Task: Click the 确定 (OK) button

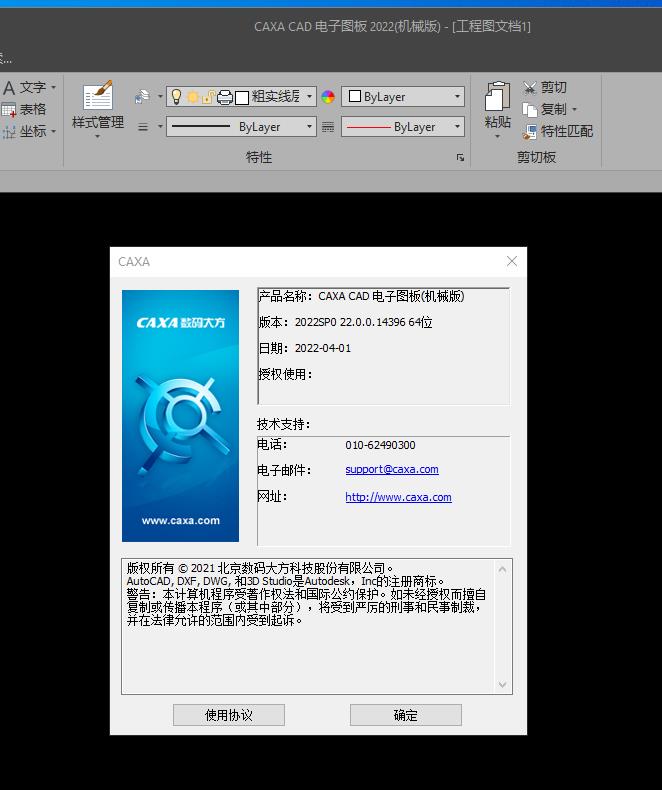Action: [x=406, y=715]
